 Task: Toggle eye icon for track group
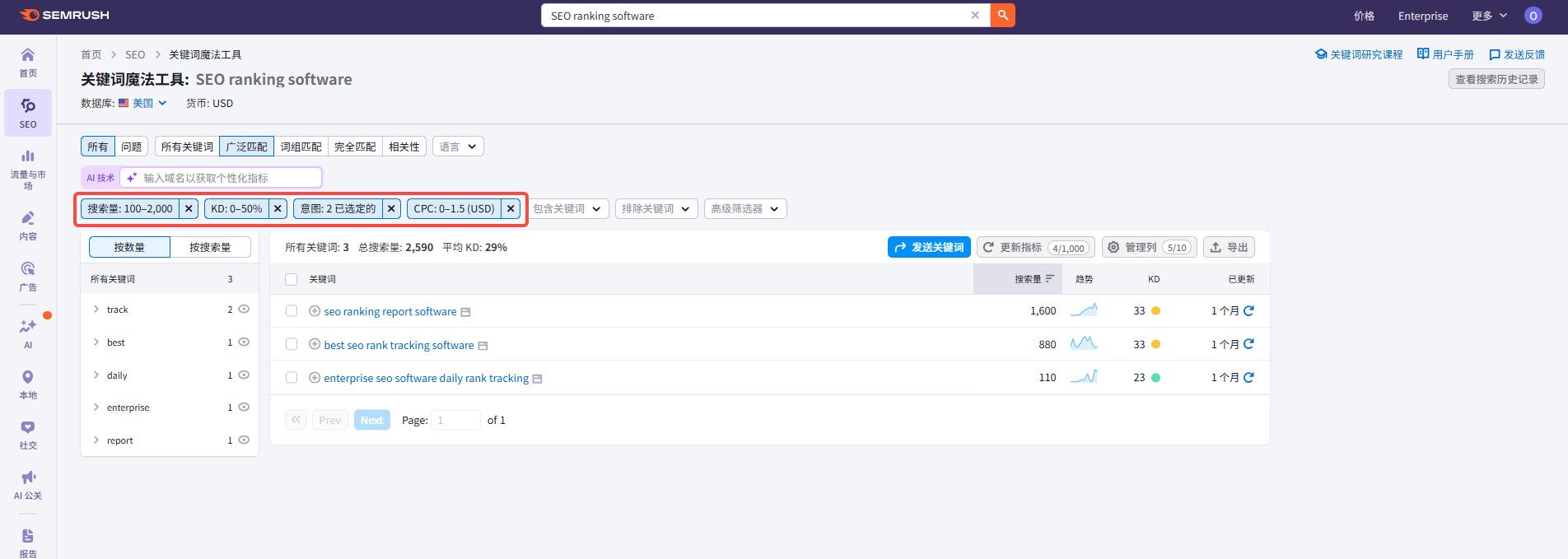[x=244, y=310]
